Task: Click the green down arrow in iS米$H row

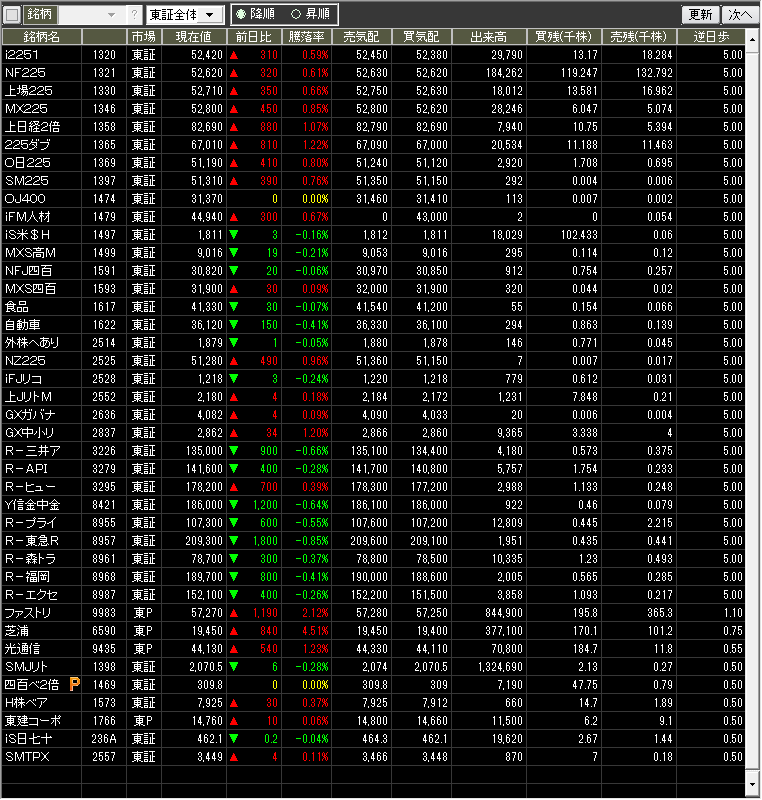Action: coord(234,234)
